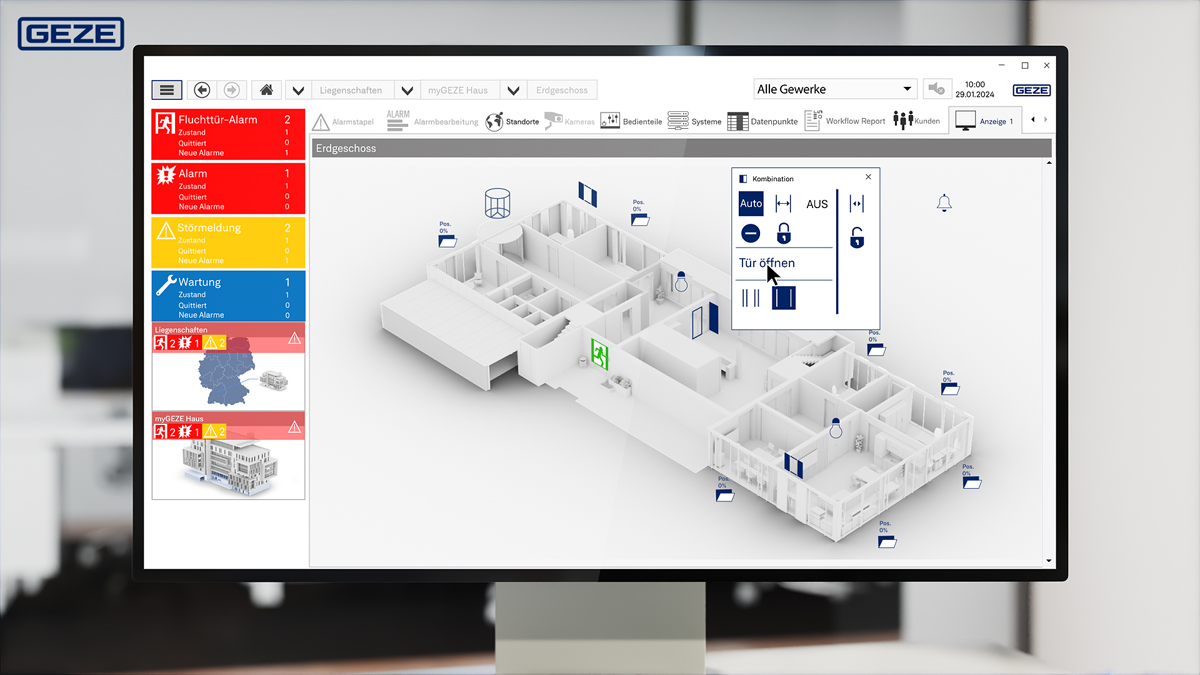The height and width of the screenshot is (675, 1200).
Task: Switch door mode to AUS
Action: 817,204
